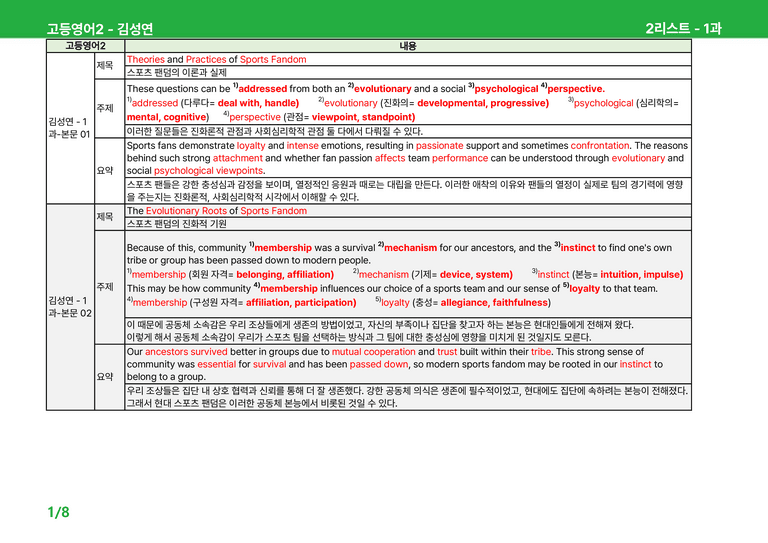Viewport: 768px width, 543px height.
Task: Click the title Theories and Practices of Sports Fandom
Action: 216,59
